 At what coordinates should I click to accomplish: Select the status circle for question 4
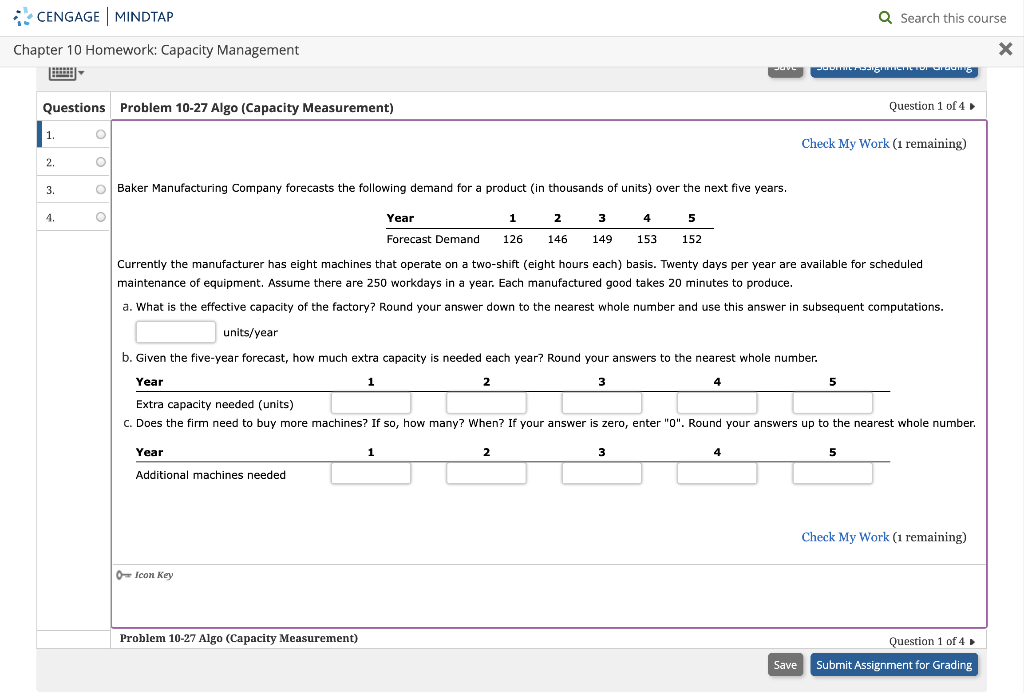pyautogui.click(x=100, y=215)
